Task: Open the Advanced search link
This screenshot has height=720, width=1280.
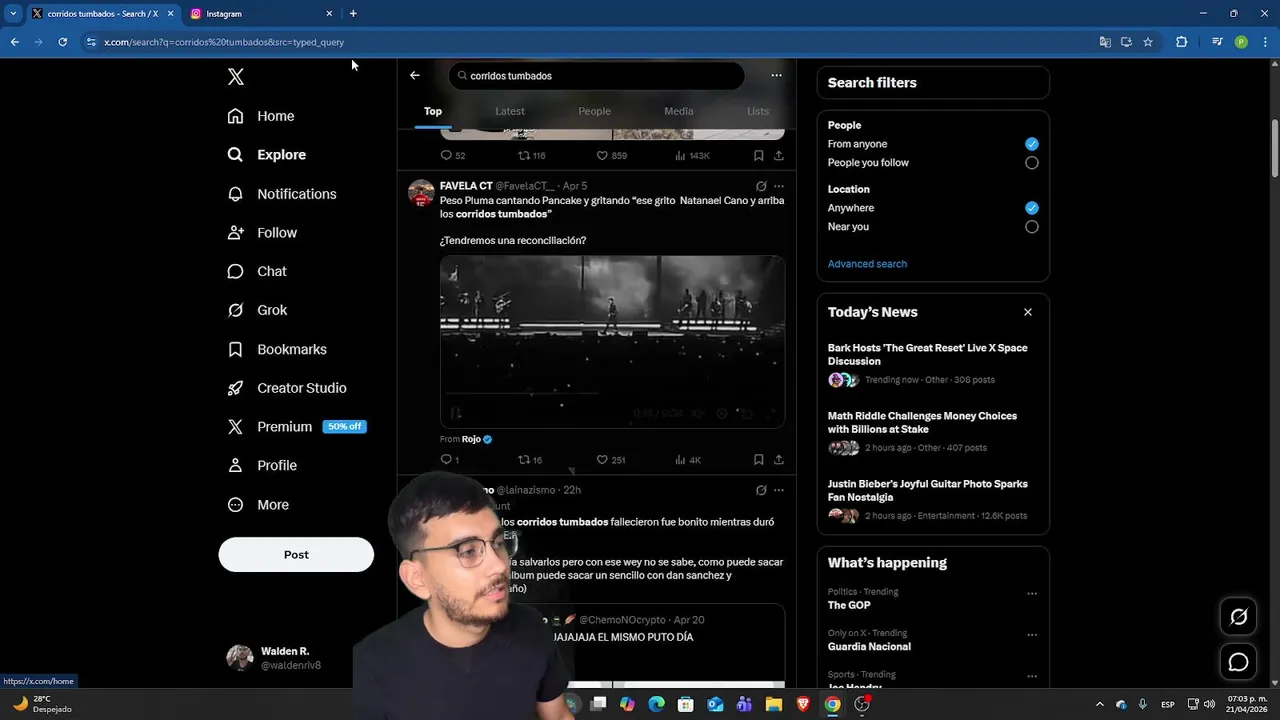Action: [x=867, y=264]
